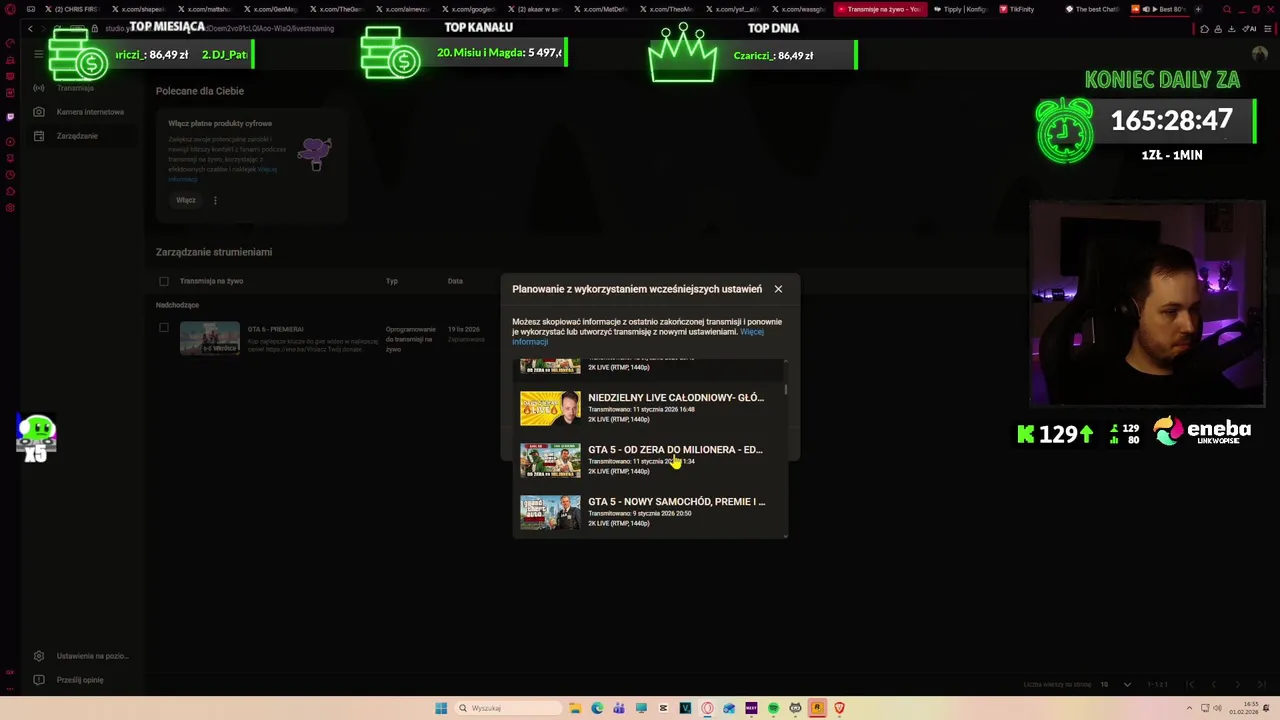Viewport: 1280px width, 720px height.
Task: Click the Zarządzanie calendar icon
Action: [x=39, y=136]
